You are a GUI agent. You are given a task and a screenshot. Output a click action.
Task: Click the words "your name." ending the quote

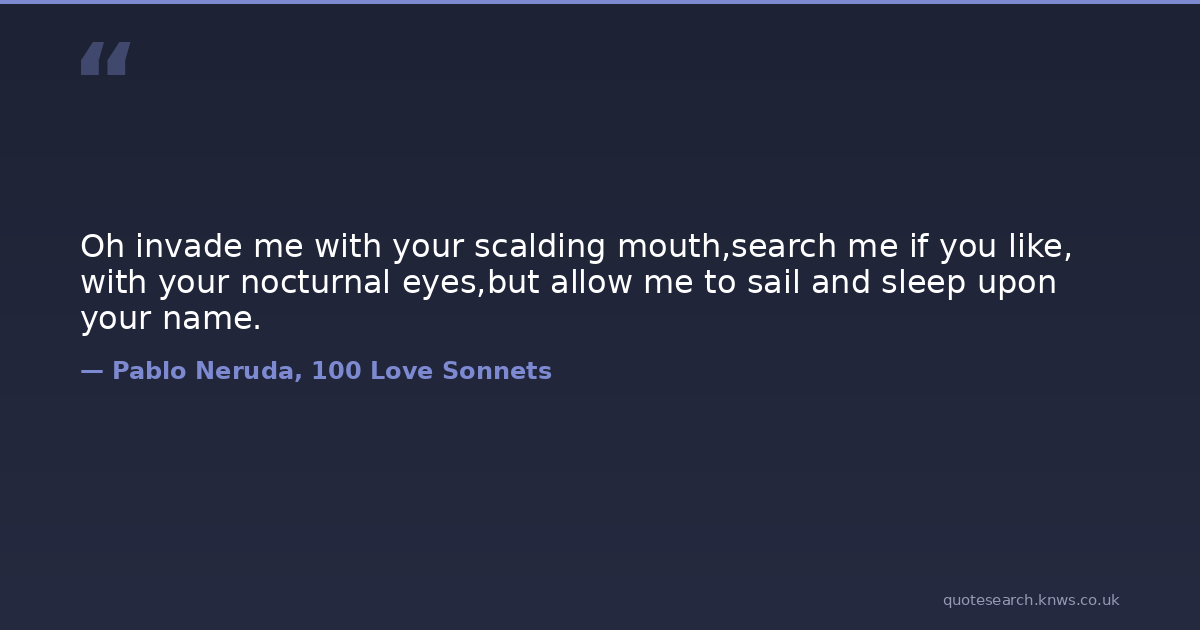point(170,319)
